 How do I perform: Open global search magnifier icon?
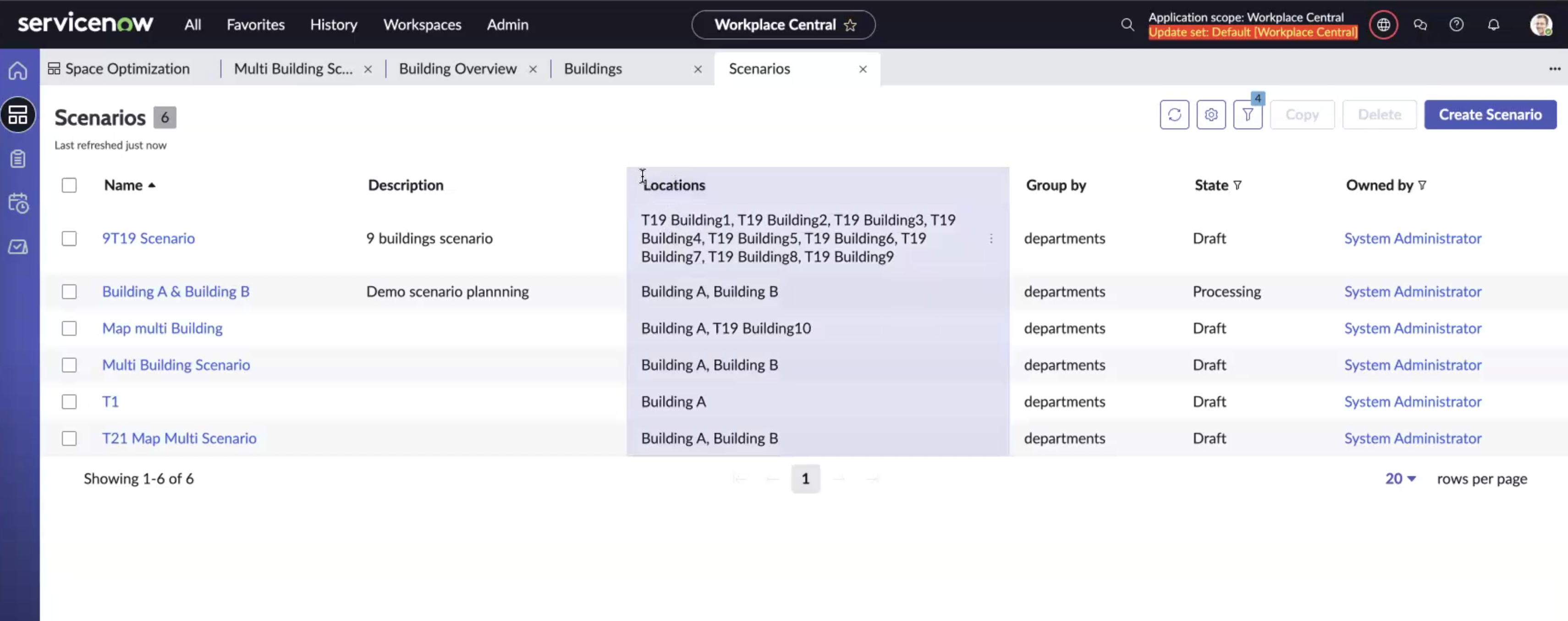click(x=1128, y=24)
